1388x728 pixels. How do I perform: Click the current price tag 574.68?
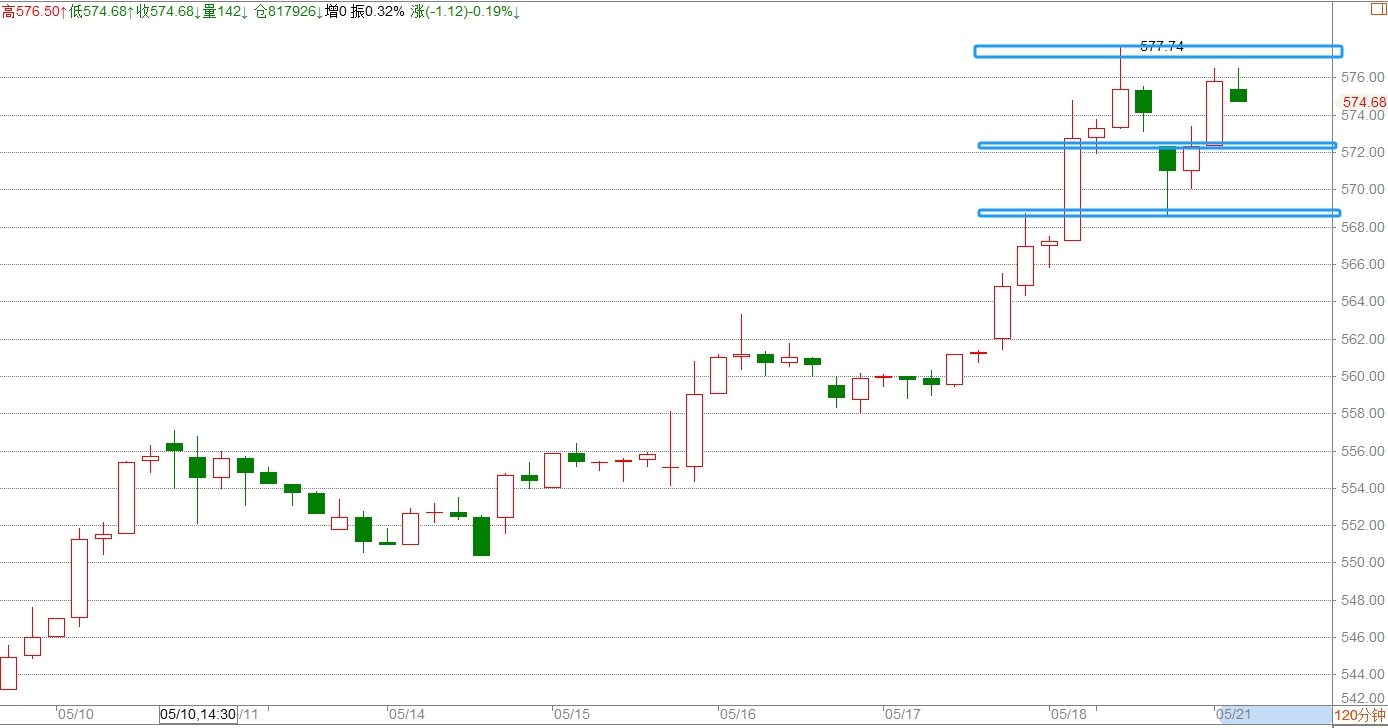[x=1364, y=102]
